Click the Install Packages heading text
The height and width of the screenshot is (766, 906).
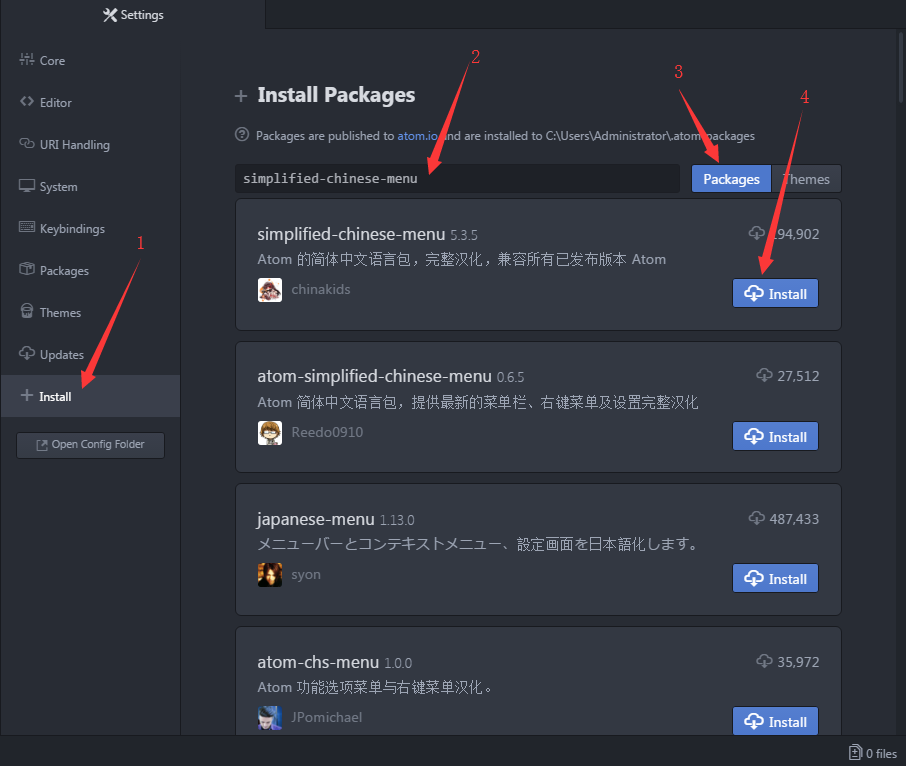pyautogui.click(x=336, y=95)
